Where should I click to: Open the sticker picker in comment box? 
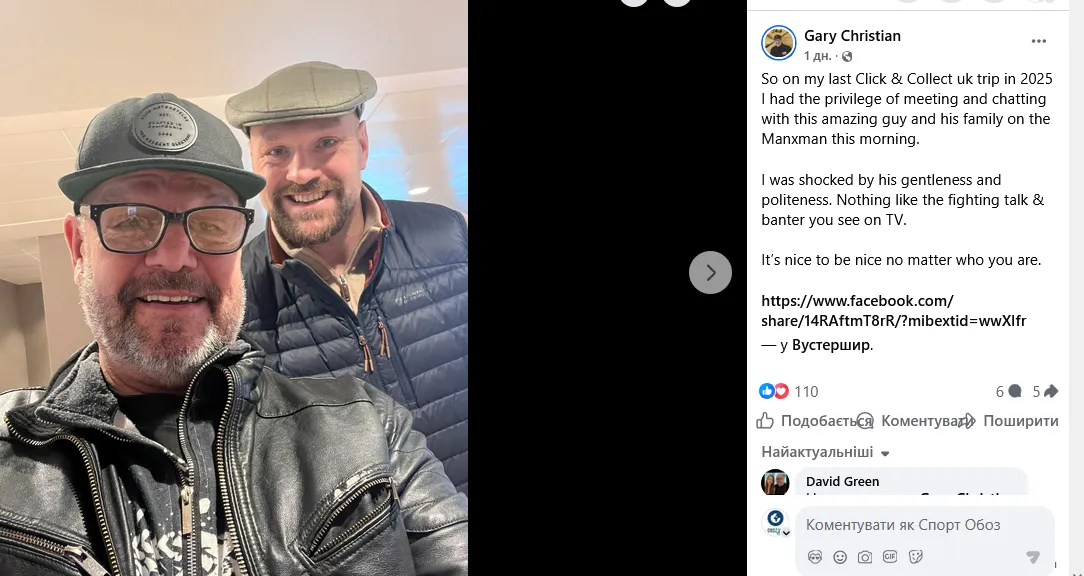click(915, 557)
